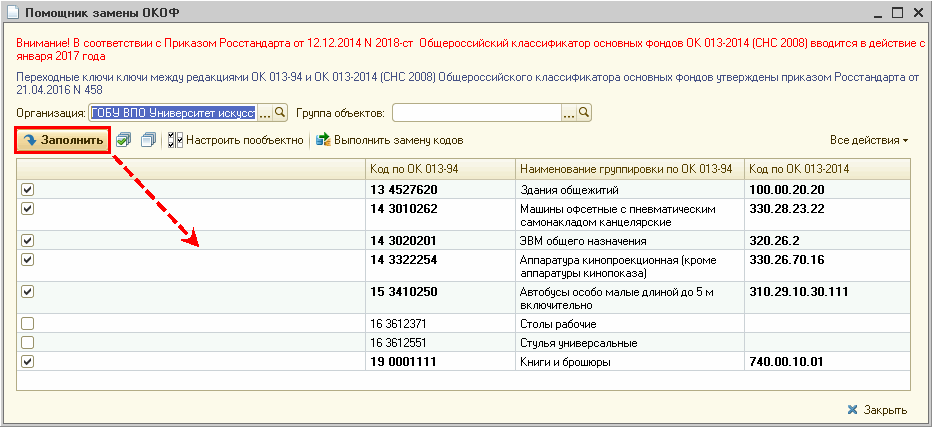The image size is (932, 427).
Task: Select the cell 14 3322254
Action: (440, 266)
